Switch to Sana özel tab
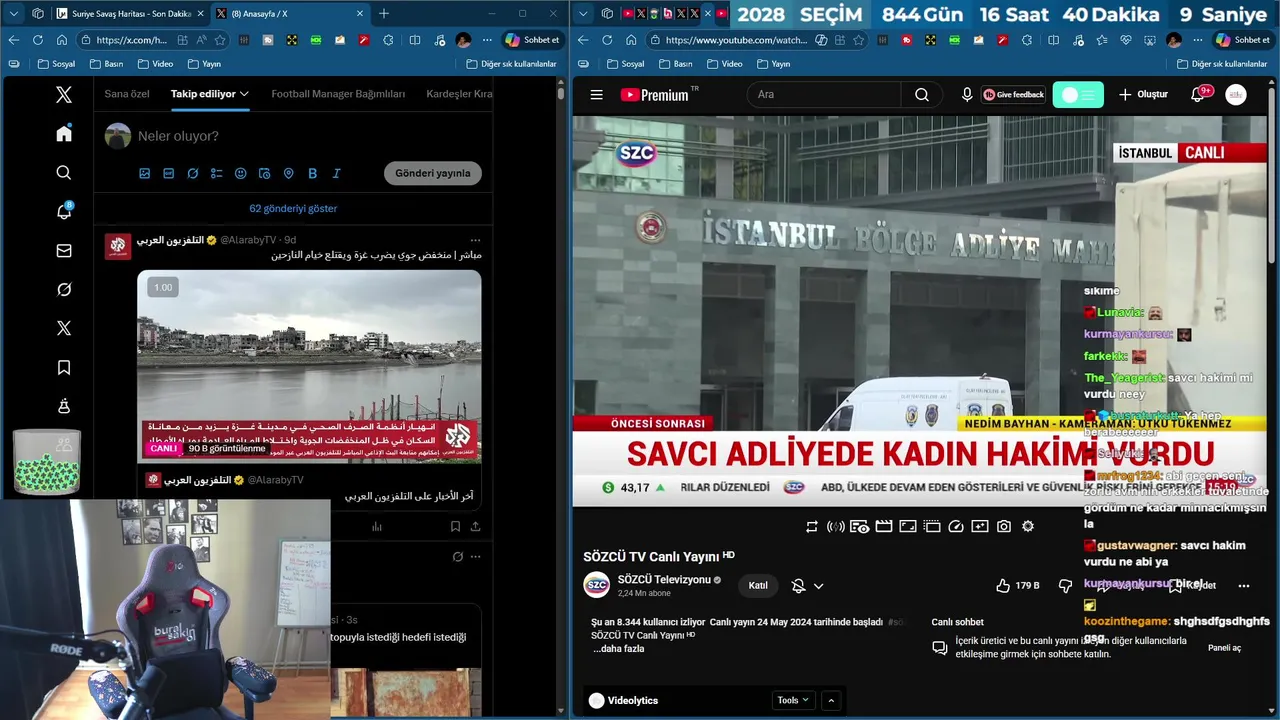Image resolution: width=1280 pixels, height=720 pixels. tap(127, 94)
